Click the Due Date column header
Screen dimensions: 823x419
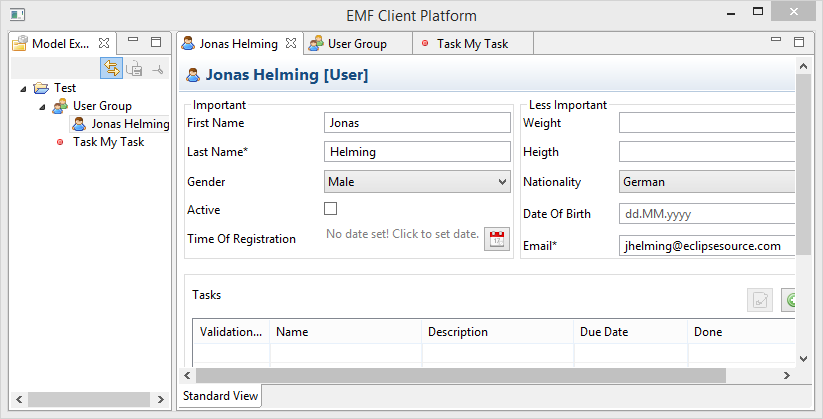pos(630,332)
